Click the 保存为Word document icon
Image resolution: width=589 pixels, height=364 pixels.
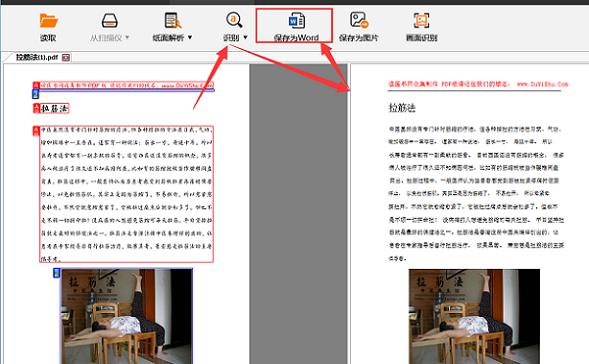(x=296, y=20)
